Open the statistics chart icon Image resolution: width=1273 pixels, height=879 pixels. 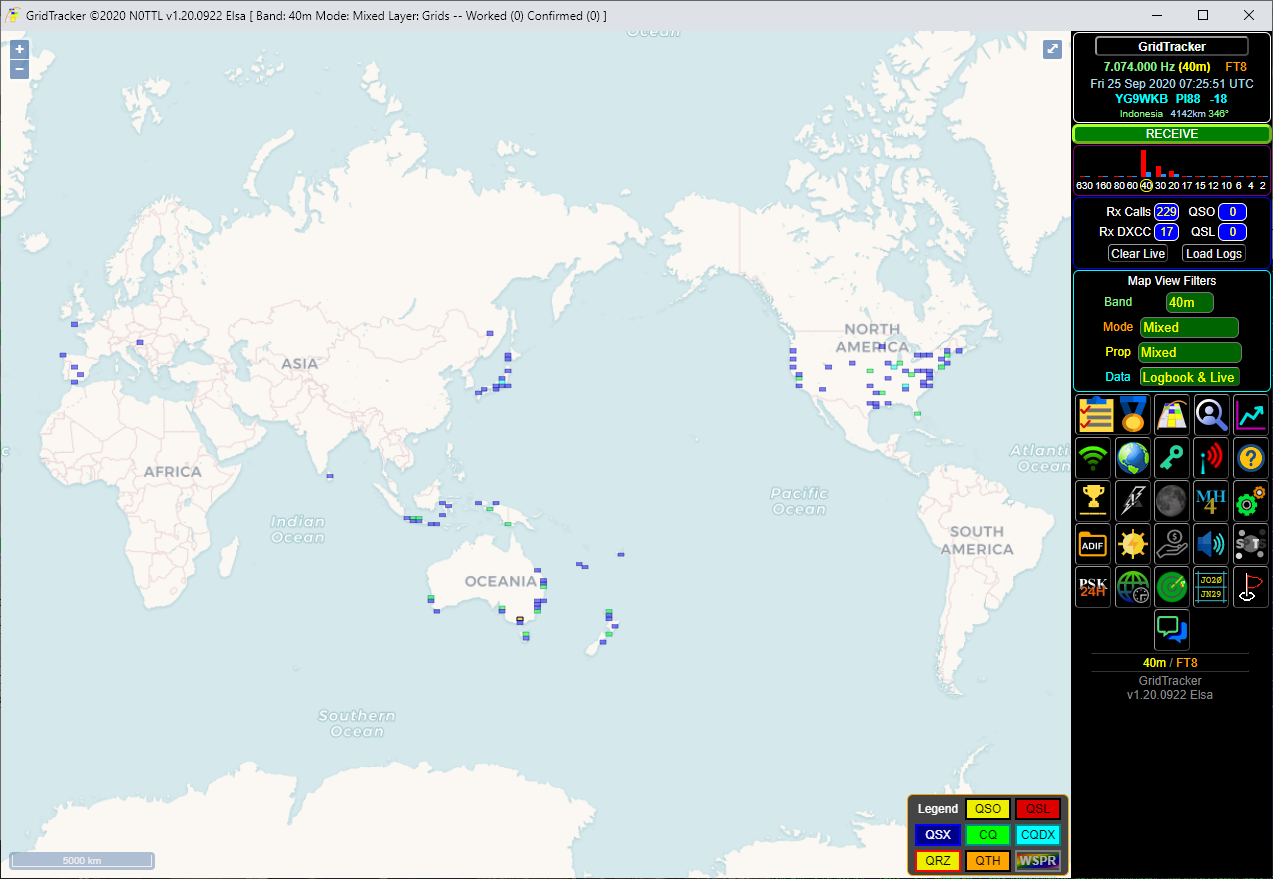point(1250,414)
